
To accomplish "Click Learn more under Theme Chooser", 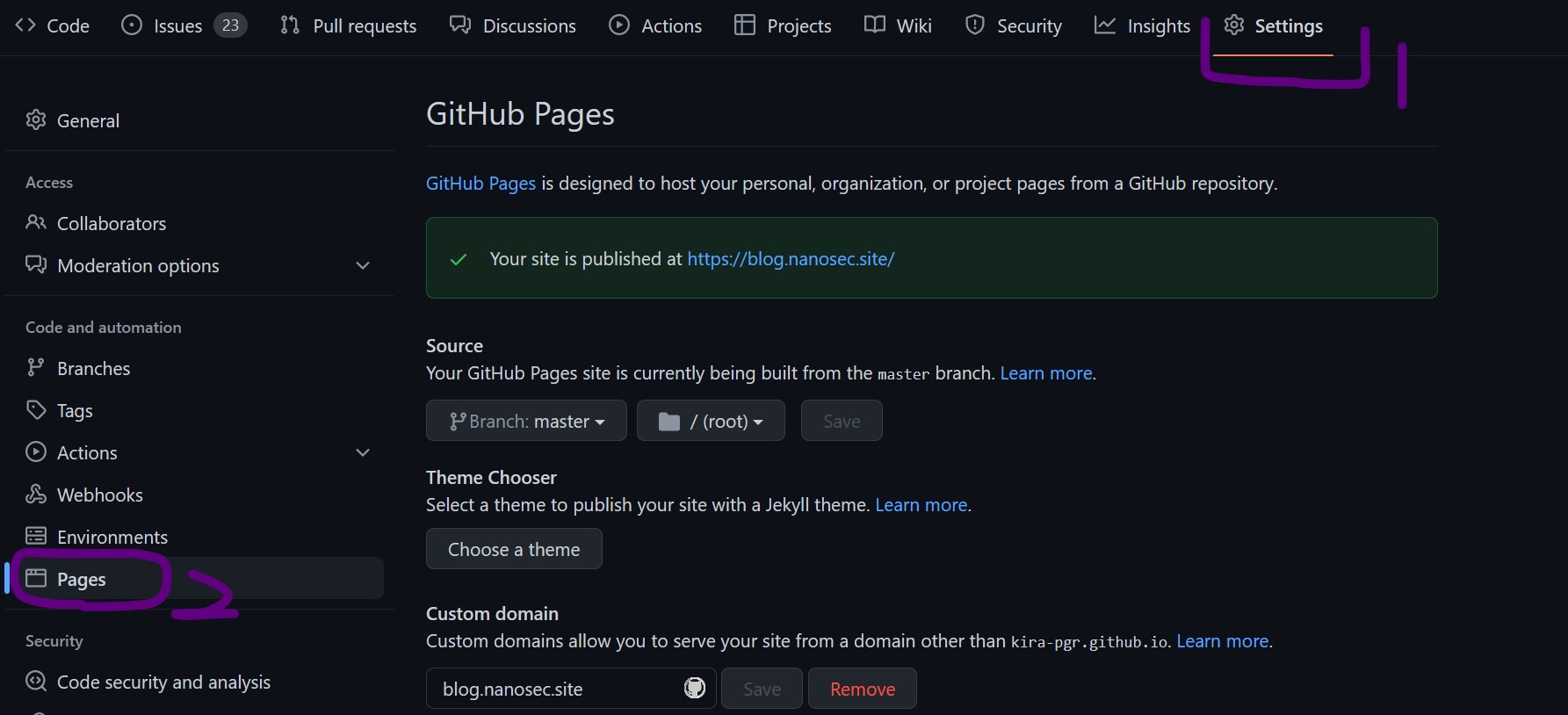I will click(x=921, y=504).
